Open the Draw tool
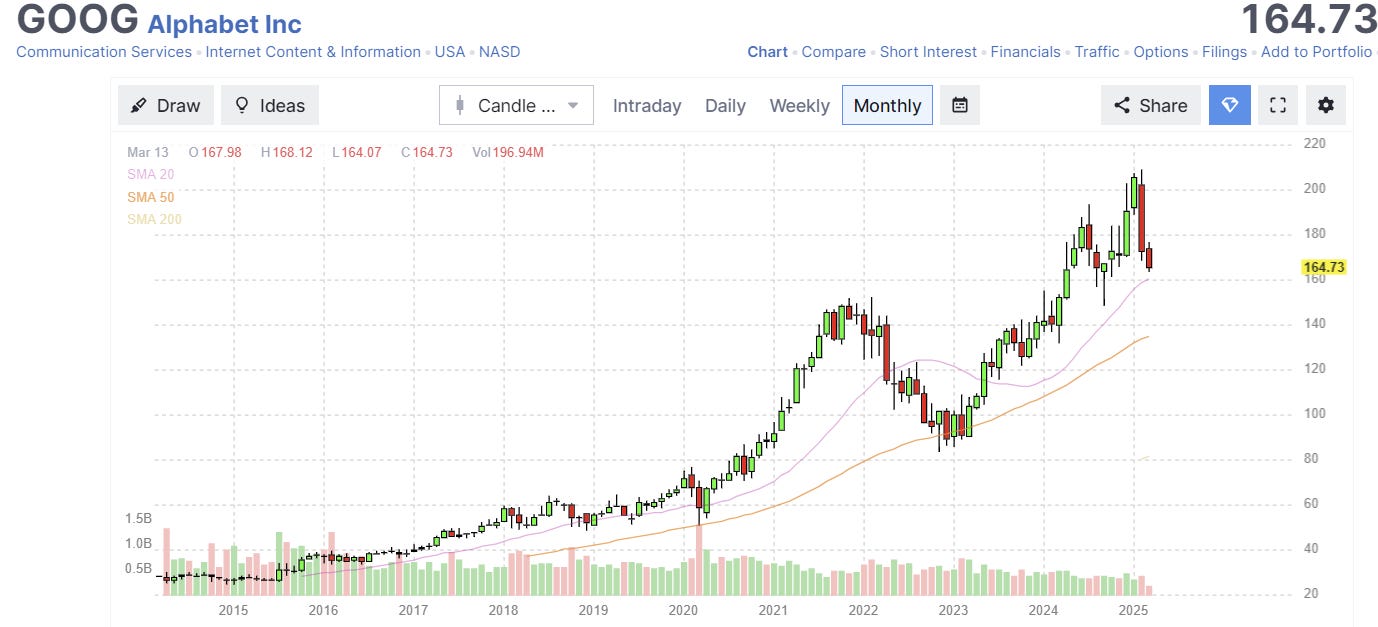Viewport: 1378px width, 627px height. [x=165, y=105]
